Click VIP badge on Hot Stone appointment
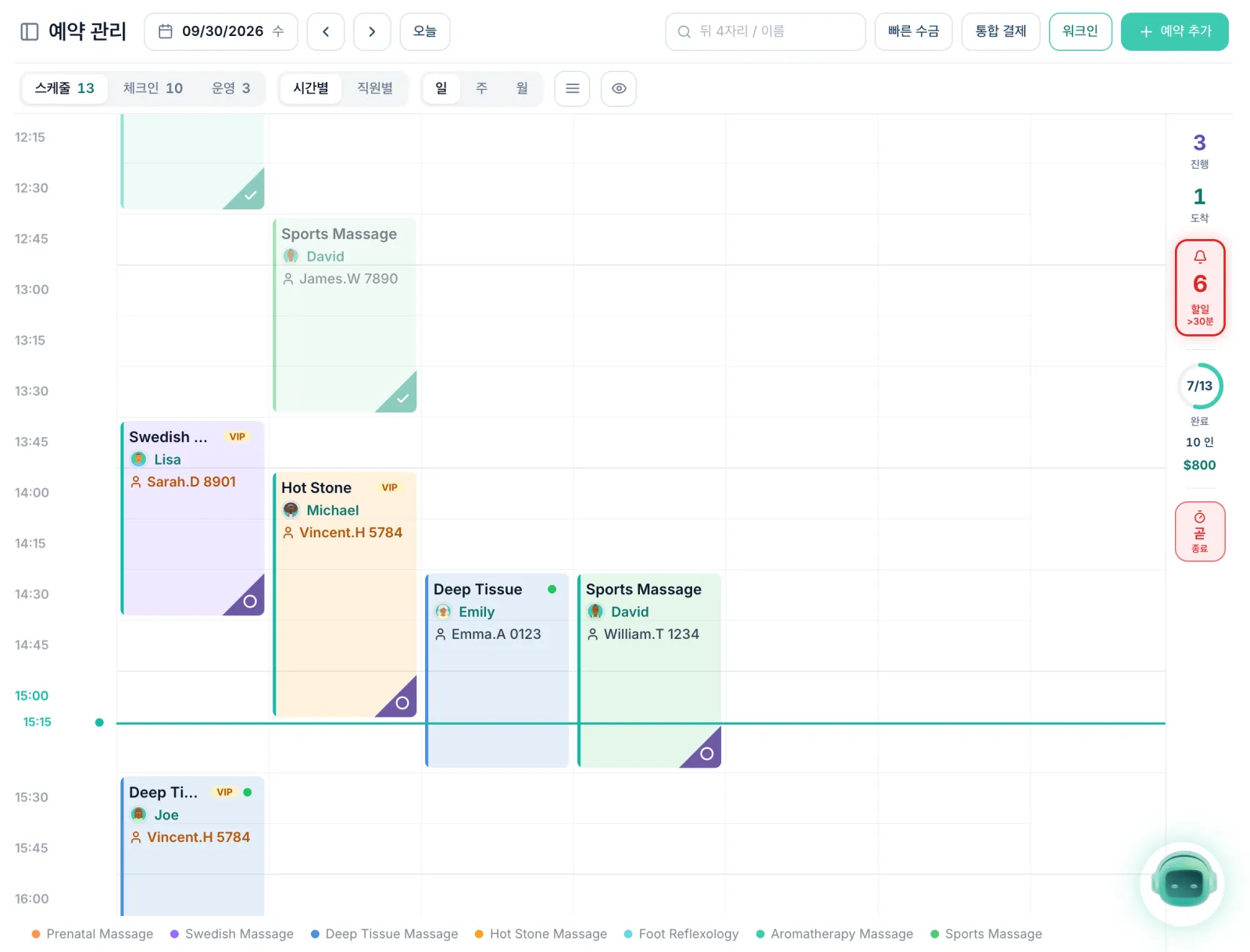The height and width of the screenshot is (952, 1250). (x=390, y=487)
